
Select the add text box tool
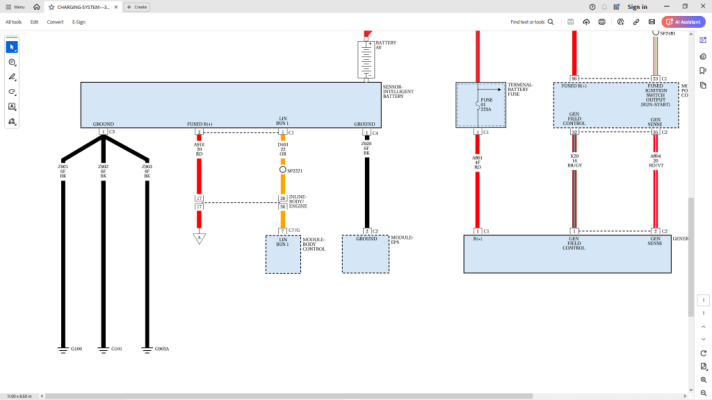(12, 107)
